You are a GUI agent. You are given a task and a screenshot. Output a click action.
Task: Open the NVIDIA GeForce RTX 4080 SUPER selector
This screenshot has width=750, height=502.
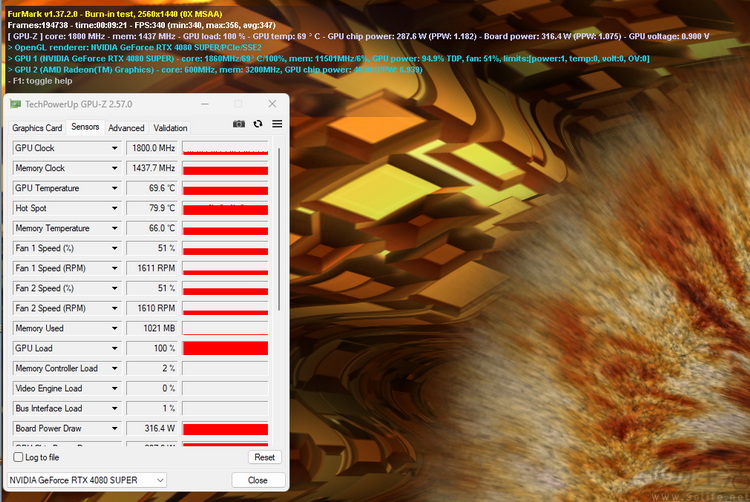pyautogui.click(x=87, y=480)
